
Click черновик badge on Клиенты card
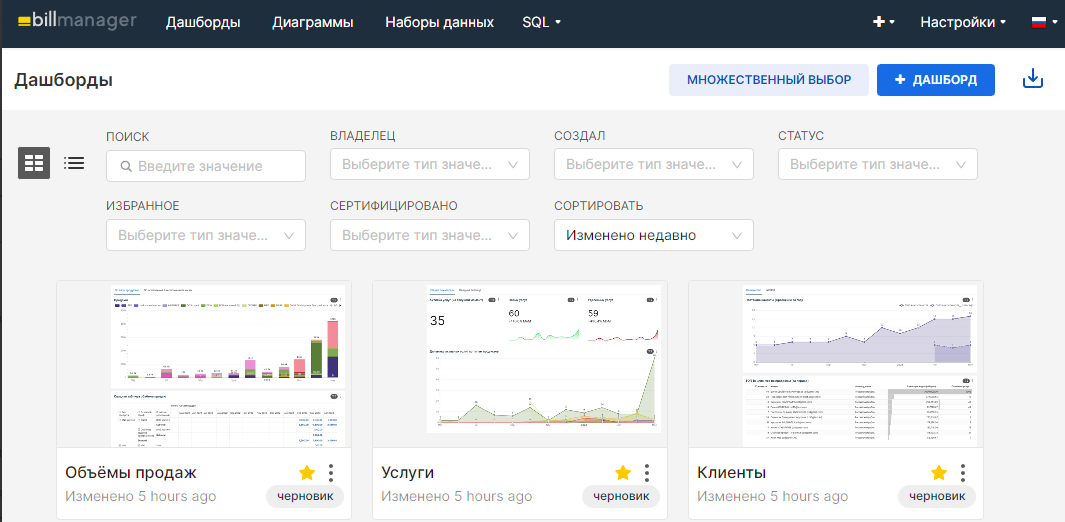(x=937, y=496)
